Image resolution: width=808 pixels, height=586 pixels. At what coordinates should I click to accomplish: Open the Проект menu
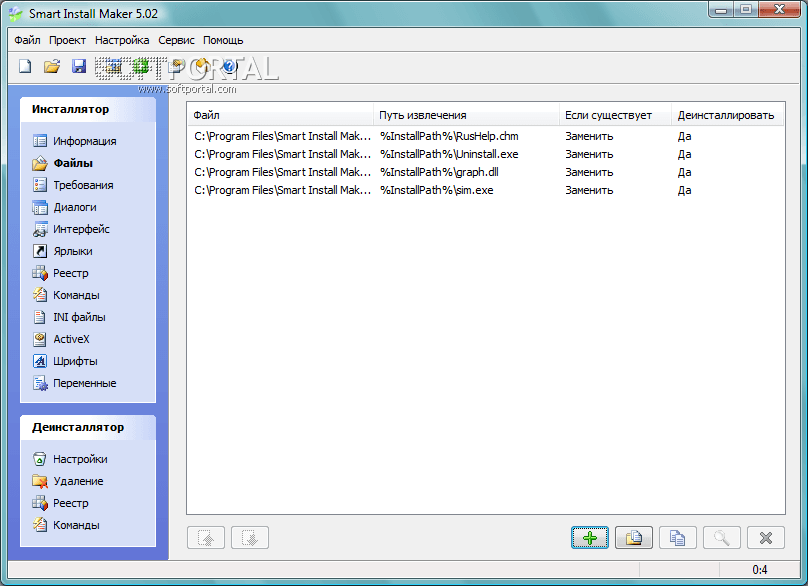tap(68, 40)
